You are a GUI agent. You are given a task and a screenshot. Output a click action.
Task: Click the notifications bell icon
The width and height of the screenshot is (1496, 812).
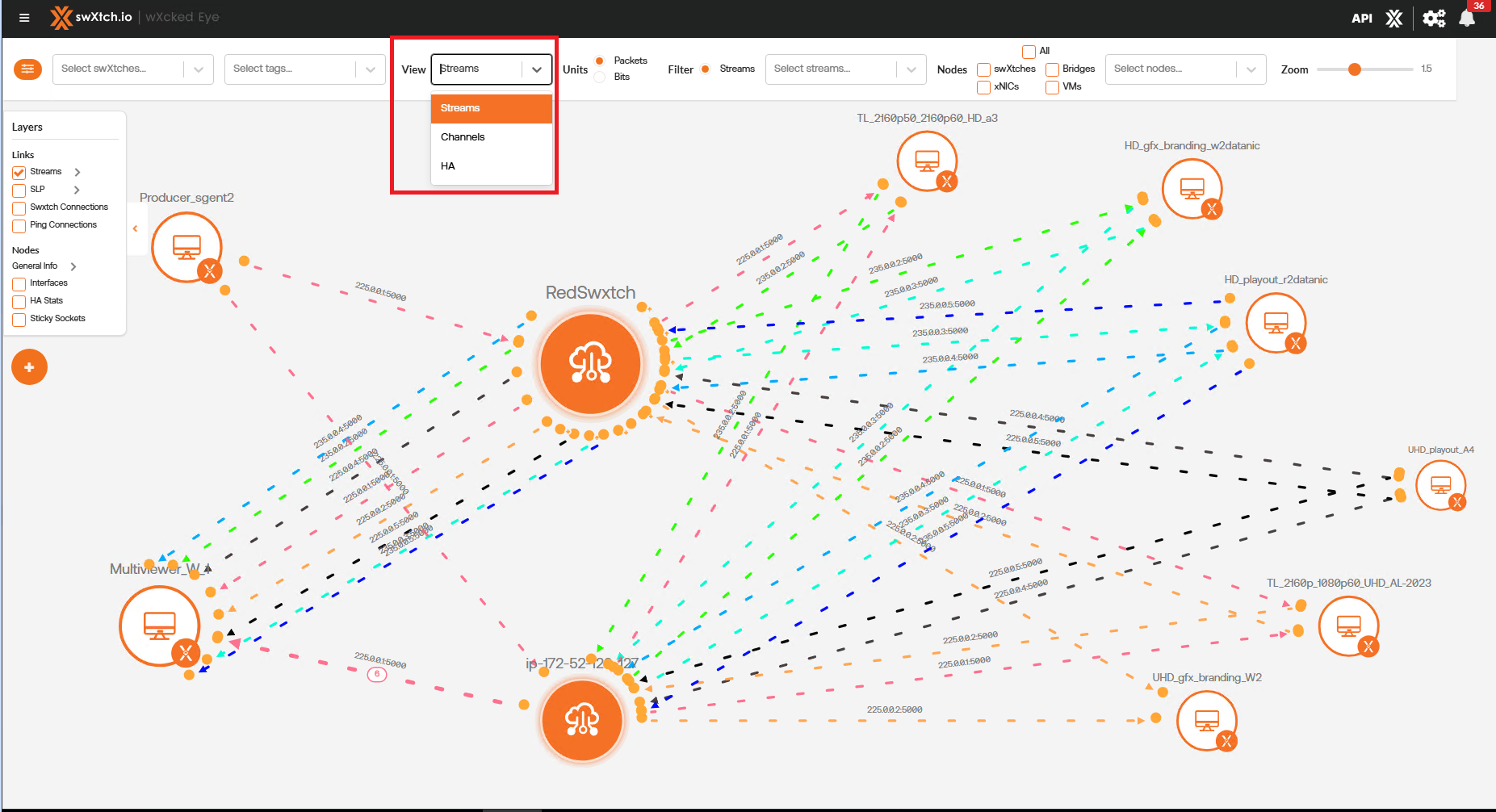[1467, 19]
